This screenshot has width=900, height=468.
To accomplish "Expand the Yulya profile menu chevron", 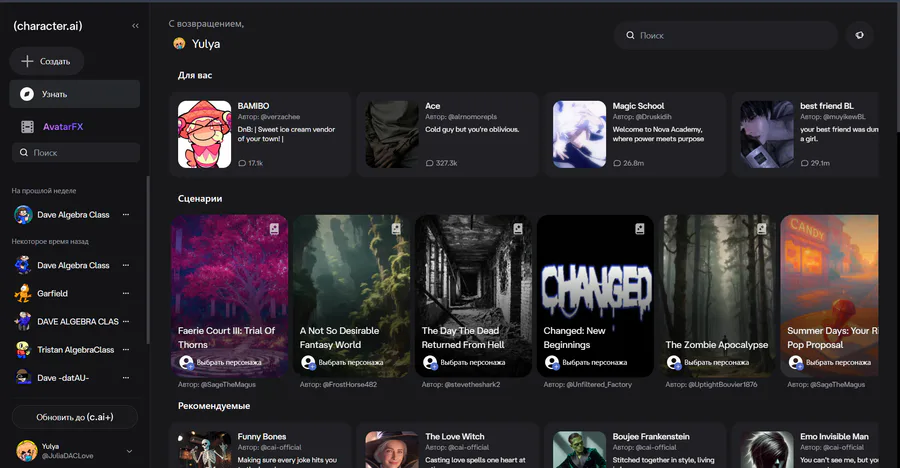I will point(129,452).
